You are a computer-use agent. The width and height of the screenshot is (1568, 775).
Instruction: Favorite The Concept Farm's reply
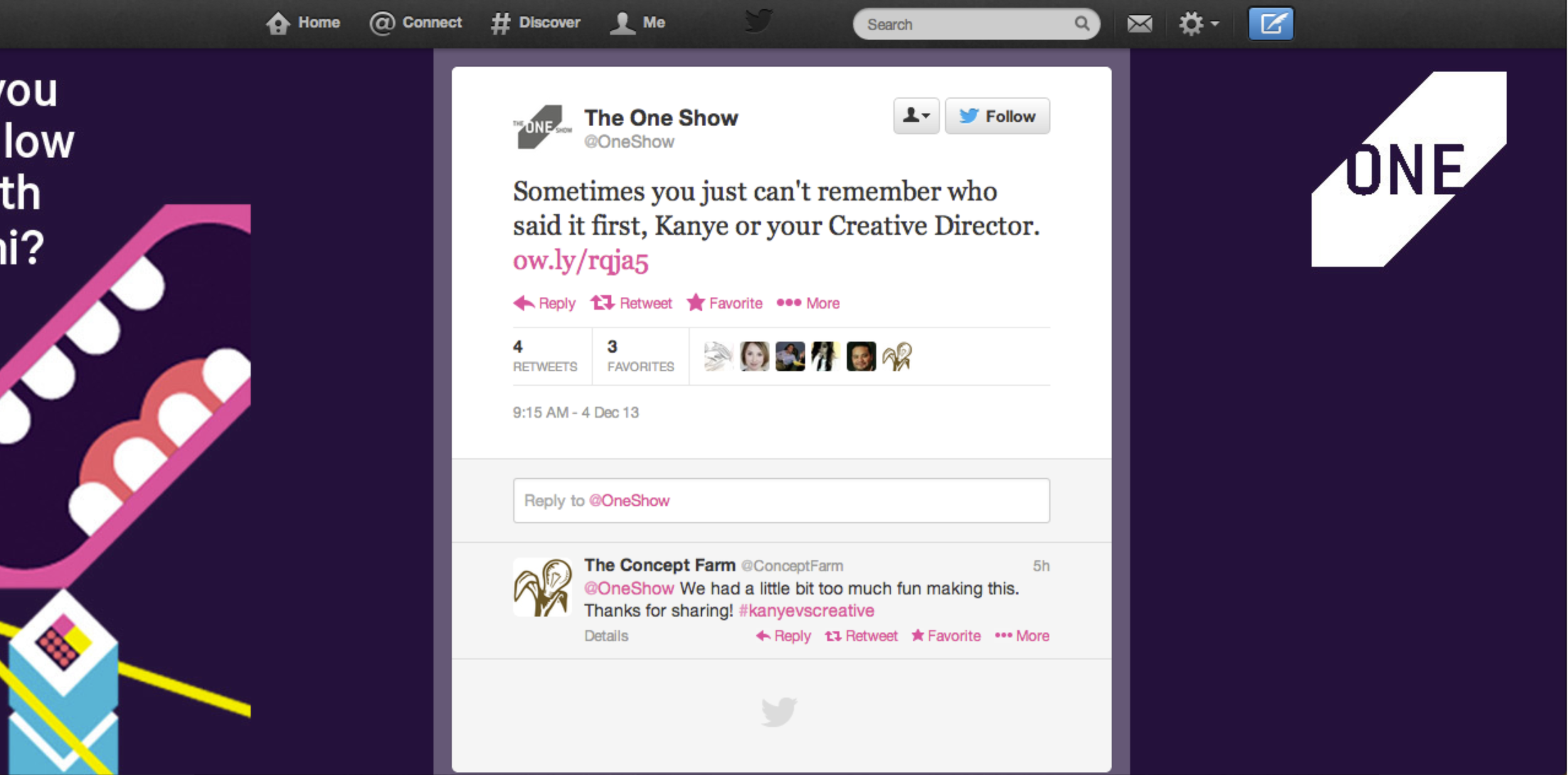click(x=946, y=636)
